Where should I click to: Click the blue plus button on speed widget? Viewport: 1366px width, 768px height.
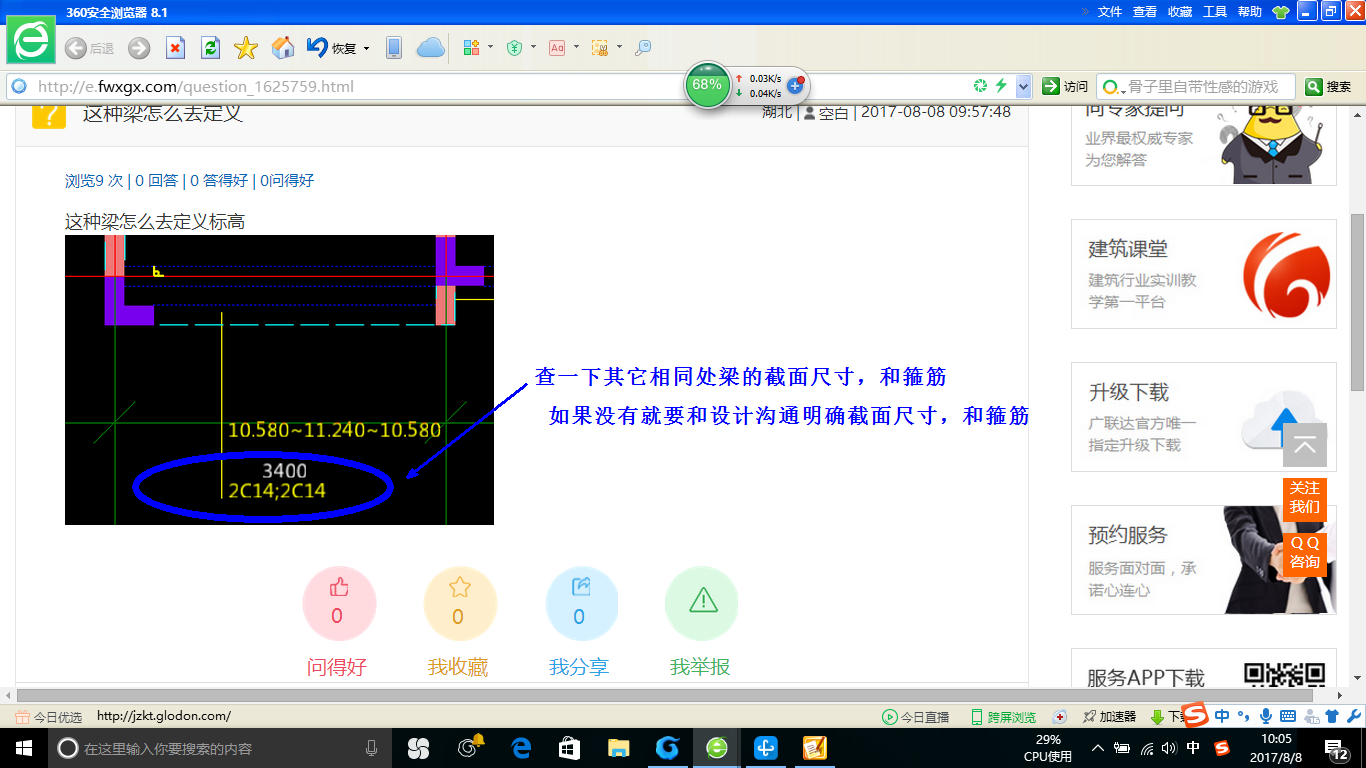[x=795, y=86]
